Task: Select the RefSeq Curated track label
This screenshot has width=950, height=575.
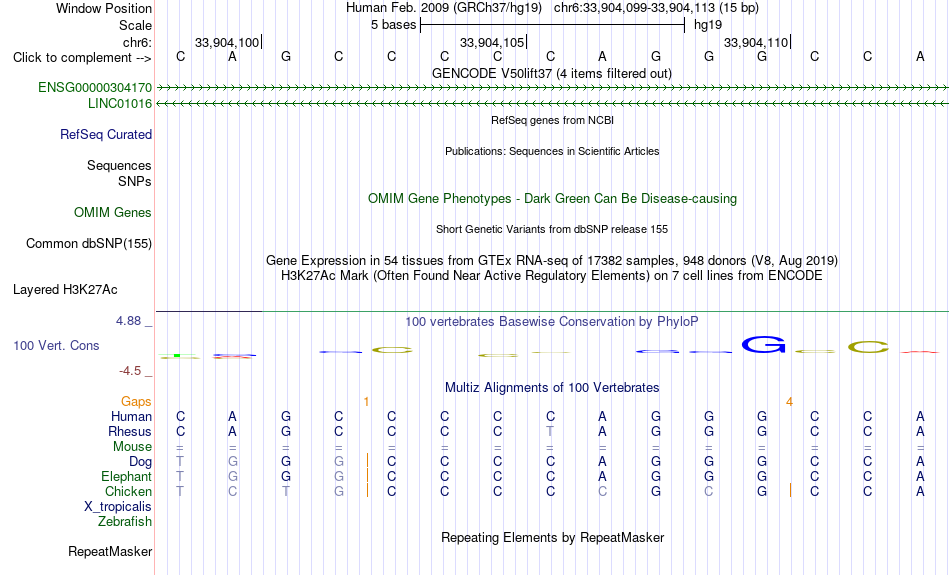Action: coord(106,135)
